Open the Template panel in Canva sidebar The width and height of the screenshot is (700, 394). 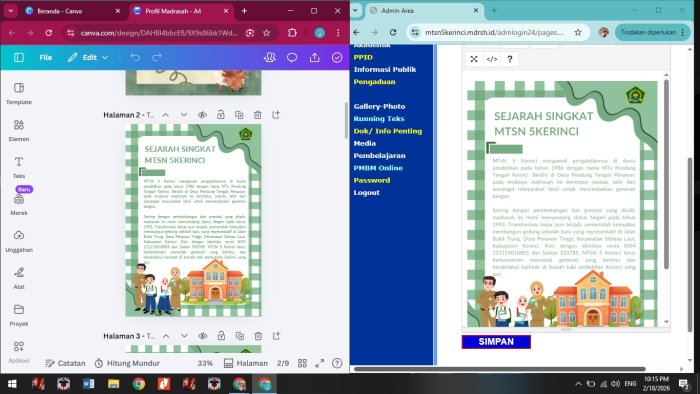(19, 94)
